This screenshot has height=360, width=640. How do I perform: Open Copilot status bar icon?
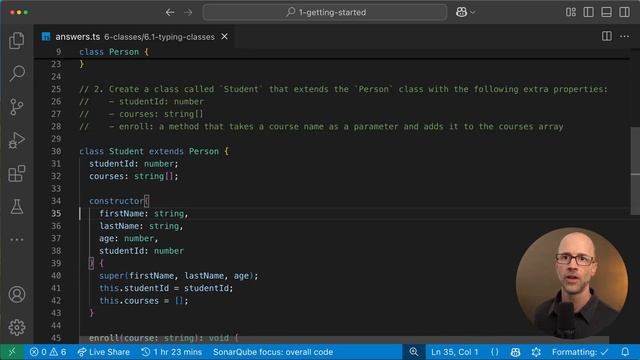[516, 352]
